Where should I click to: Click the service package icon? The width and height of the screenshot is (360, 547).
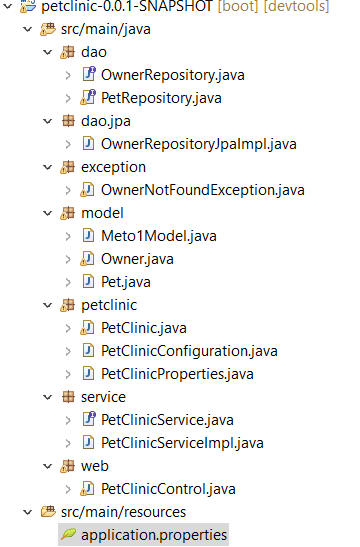68,397
